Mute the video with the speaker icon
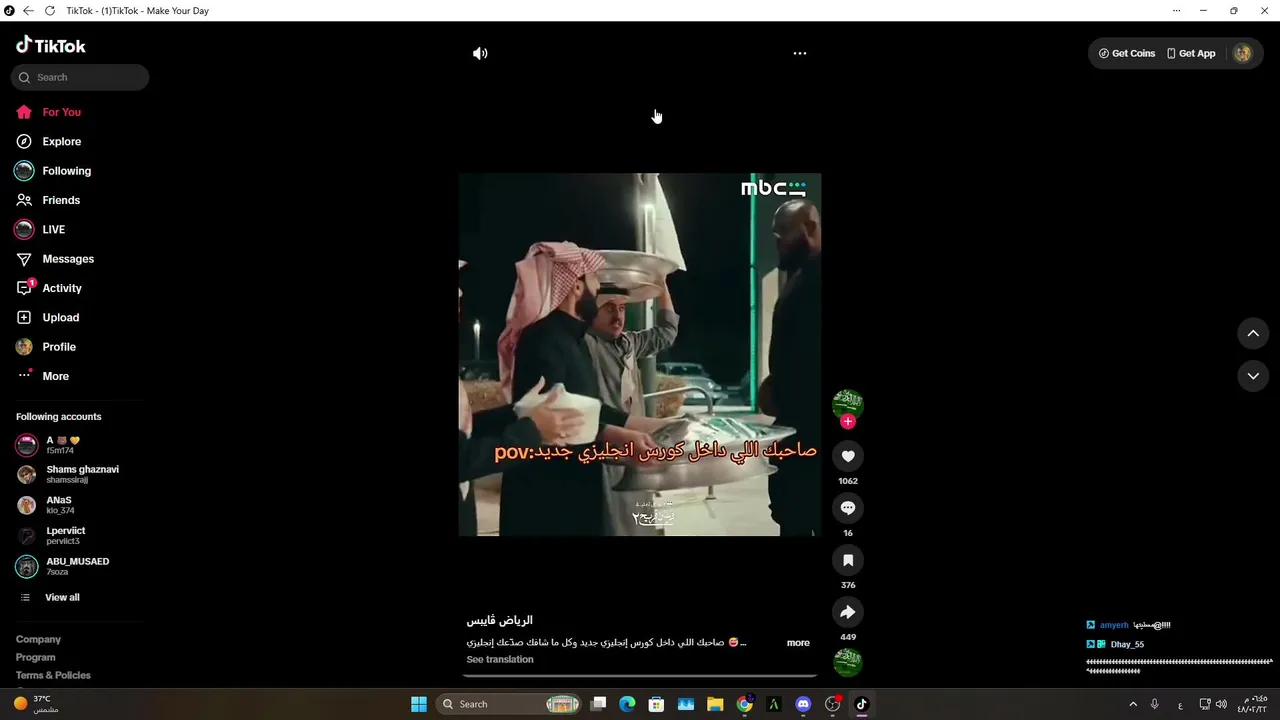1280x720 pixels. (x=480, y=53)
